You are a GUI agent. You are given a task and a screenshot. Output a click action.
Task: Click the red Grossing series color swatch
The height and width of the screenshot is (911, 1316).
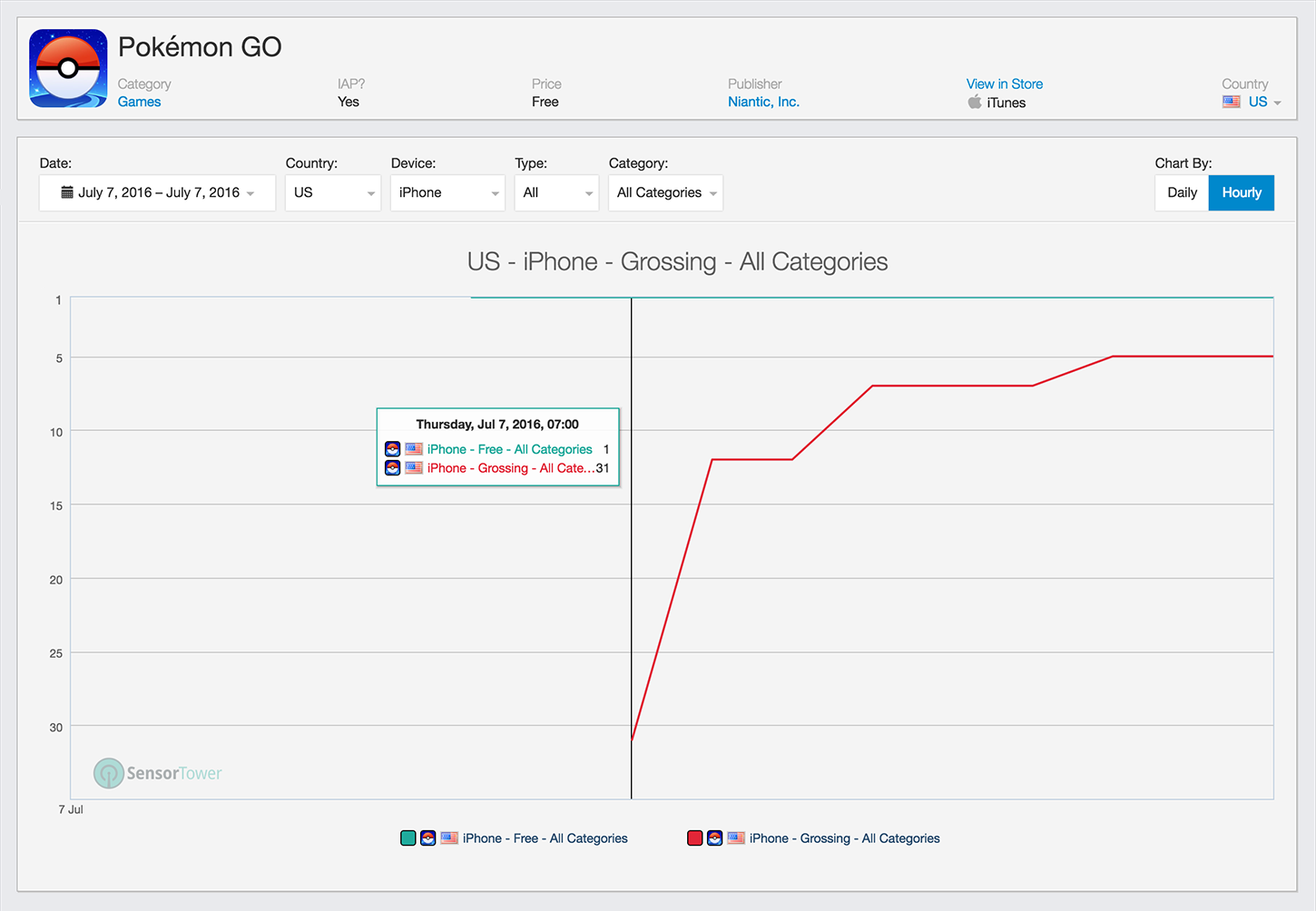(x=695, y=838)
